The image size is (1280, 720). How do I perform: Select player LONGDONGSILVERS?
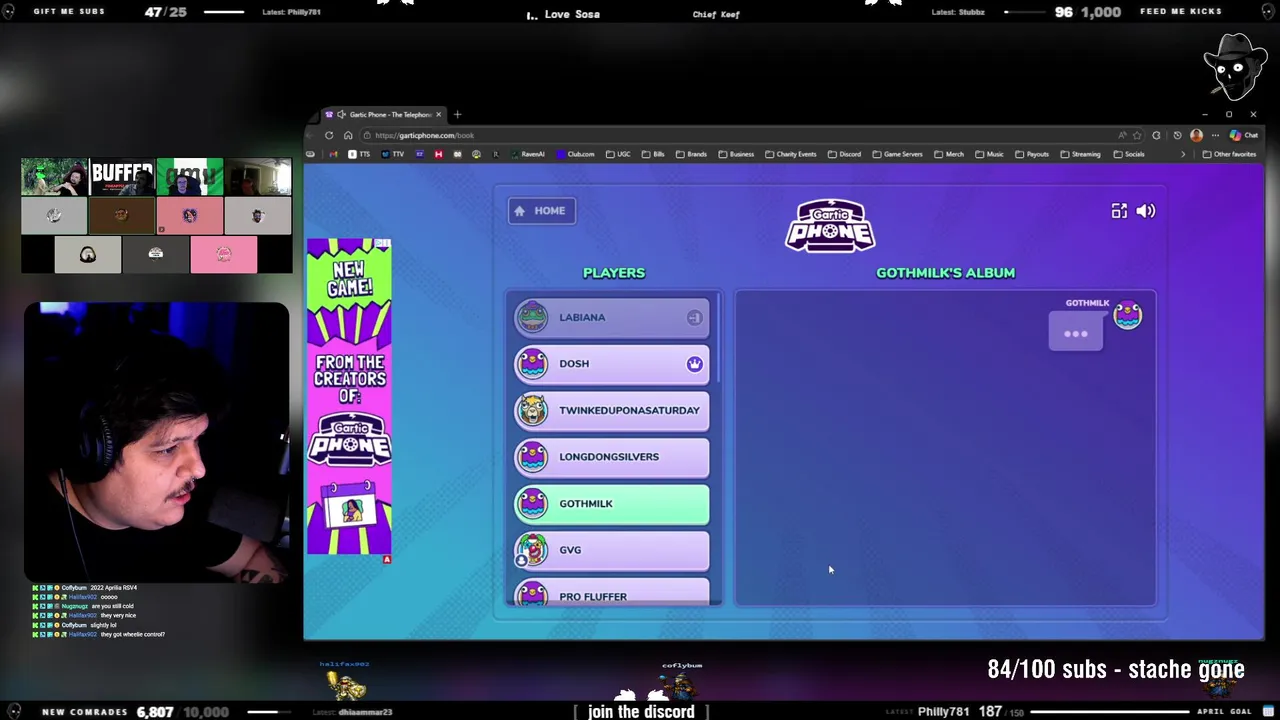coord(612,457)
